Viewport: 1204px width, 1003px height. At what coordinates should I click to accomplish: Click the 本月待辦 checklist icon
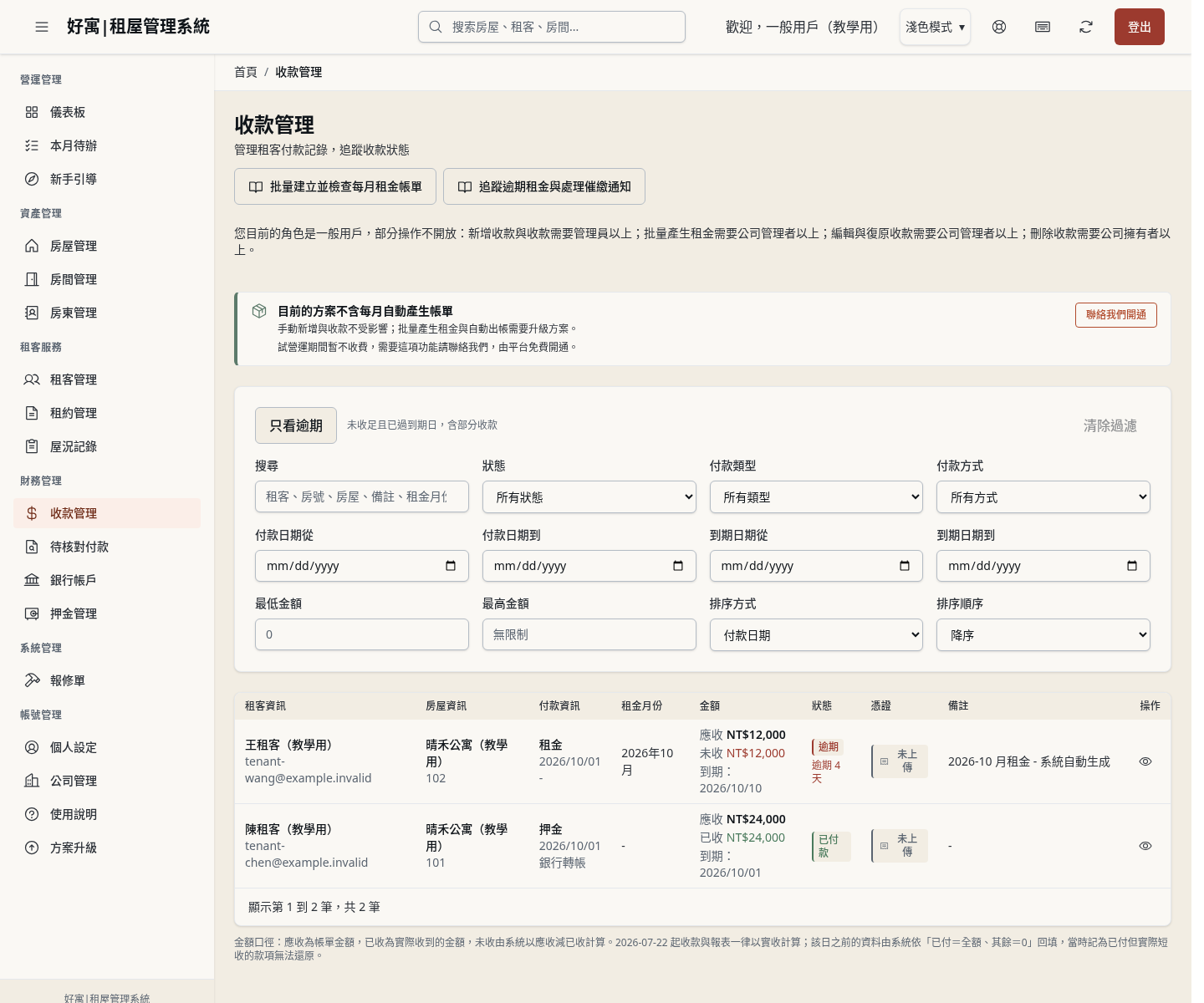click(32, 145)
